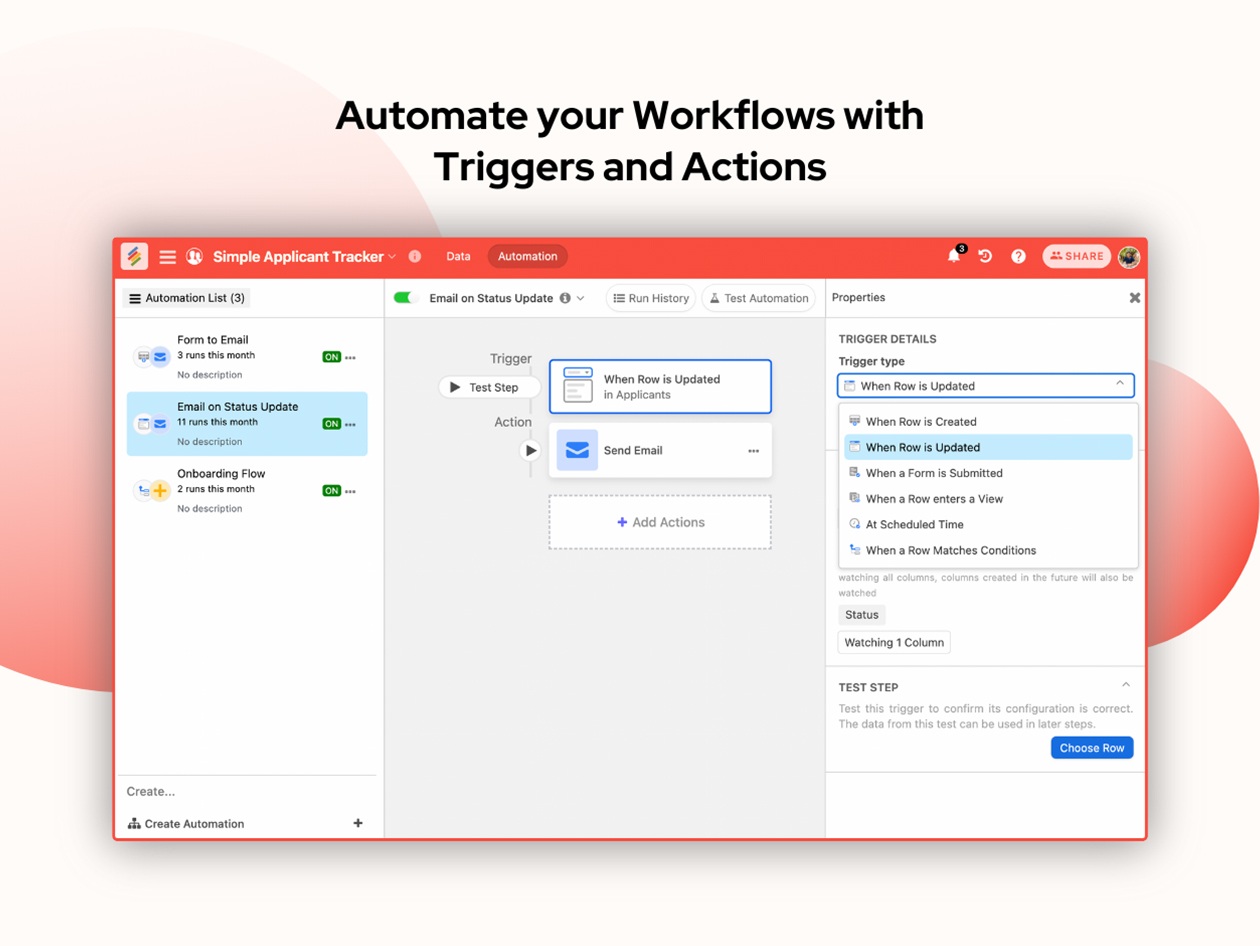Click the Send Email envelope icon
Screen dimensions: 1260x946
tap(577, 450)
